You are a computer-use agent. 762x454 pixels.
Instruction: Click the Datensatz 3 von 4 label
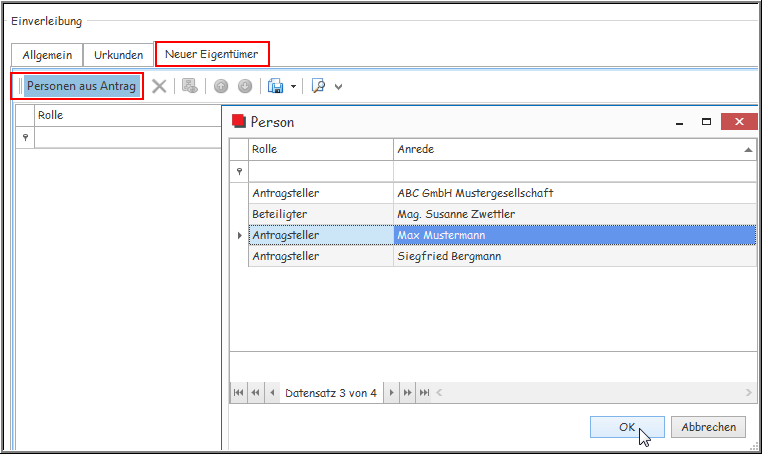pyautogui.click(x=330, y=393)
